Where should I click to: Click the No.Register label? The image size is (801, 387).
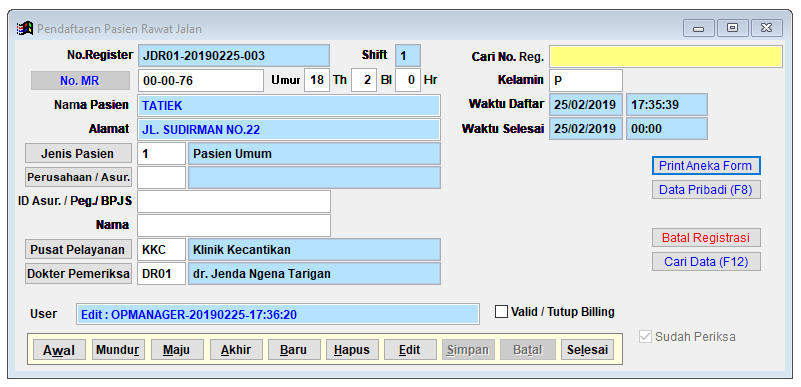point(100,55)
